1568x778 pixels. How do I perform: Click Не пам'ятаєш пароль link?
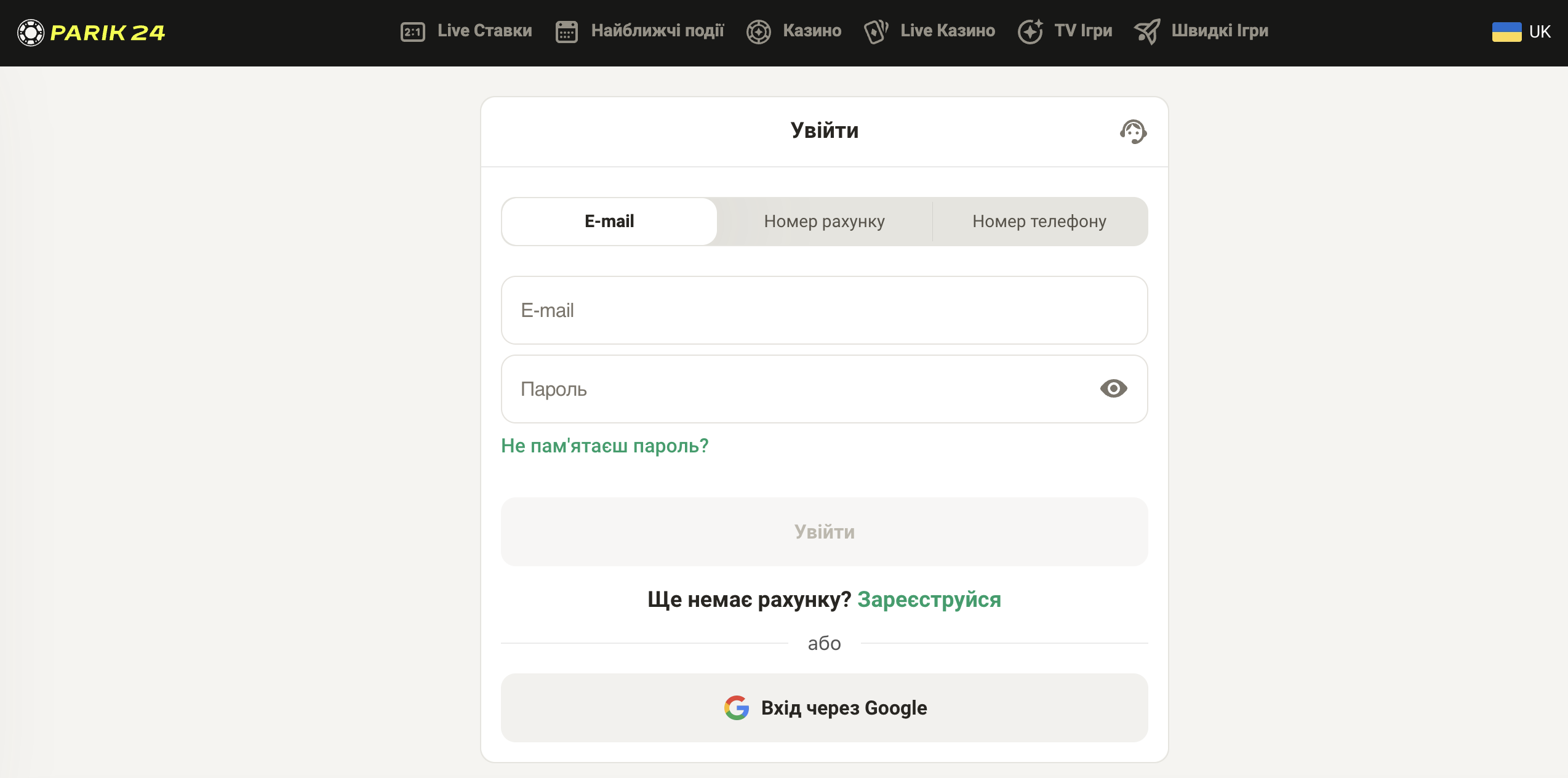pyautogui.click(x=605, y=446)
